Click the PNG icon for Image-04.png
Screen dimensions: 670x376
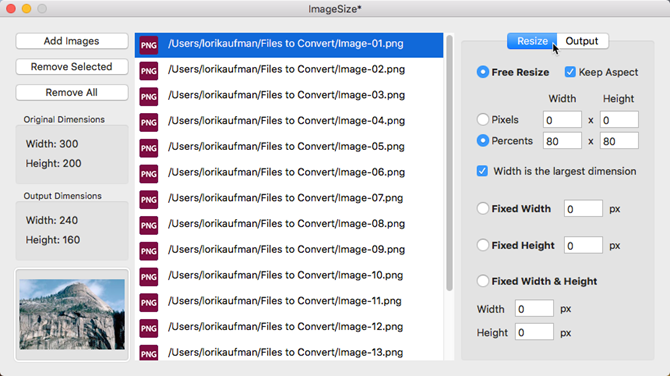pyautogui.click(x=149, y=122)
